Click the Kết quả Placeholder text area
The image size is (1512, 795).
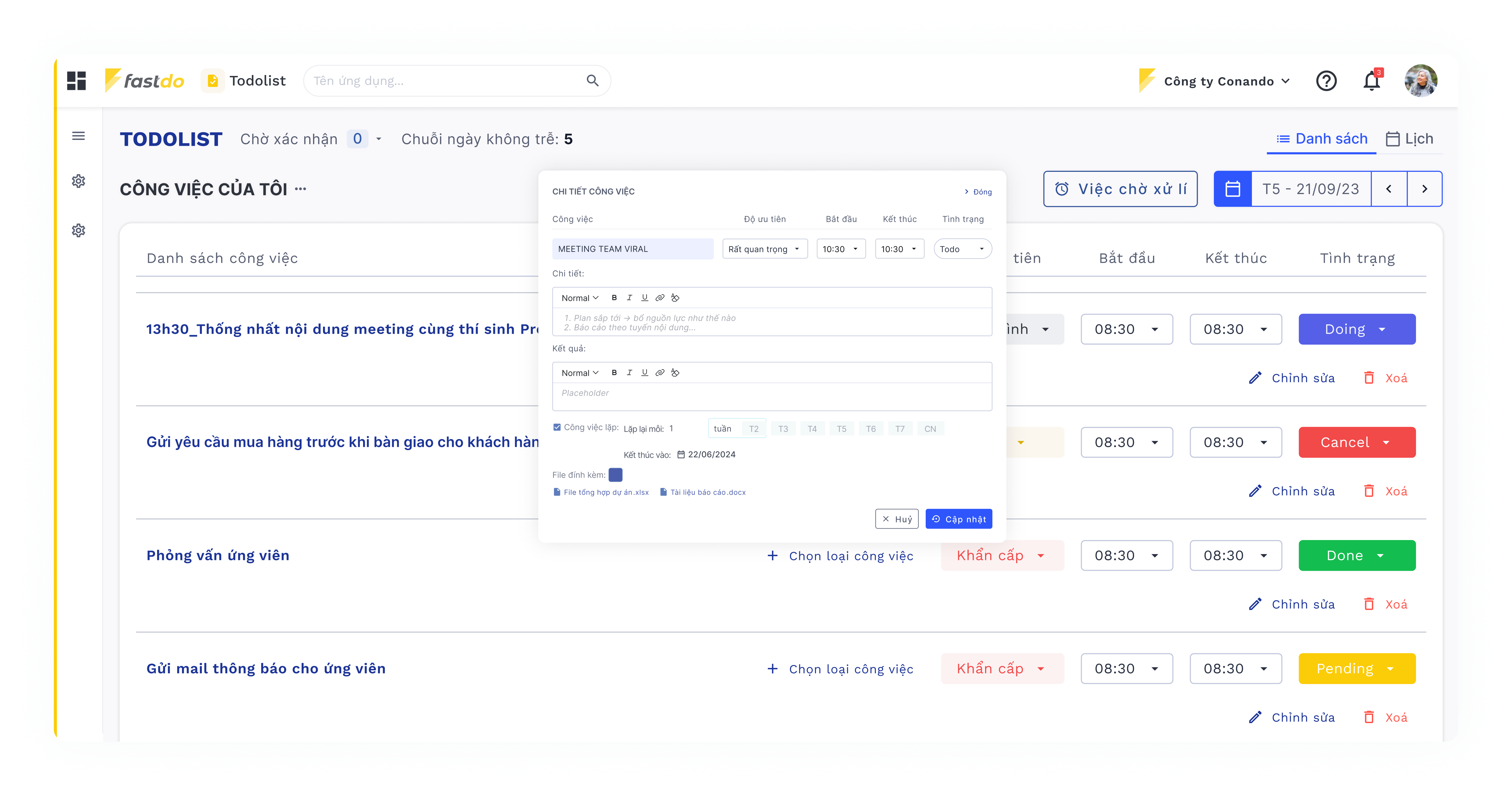(x=772, y=396)
